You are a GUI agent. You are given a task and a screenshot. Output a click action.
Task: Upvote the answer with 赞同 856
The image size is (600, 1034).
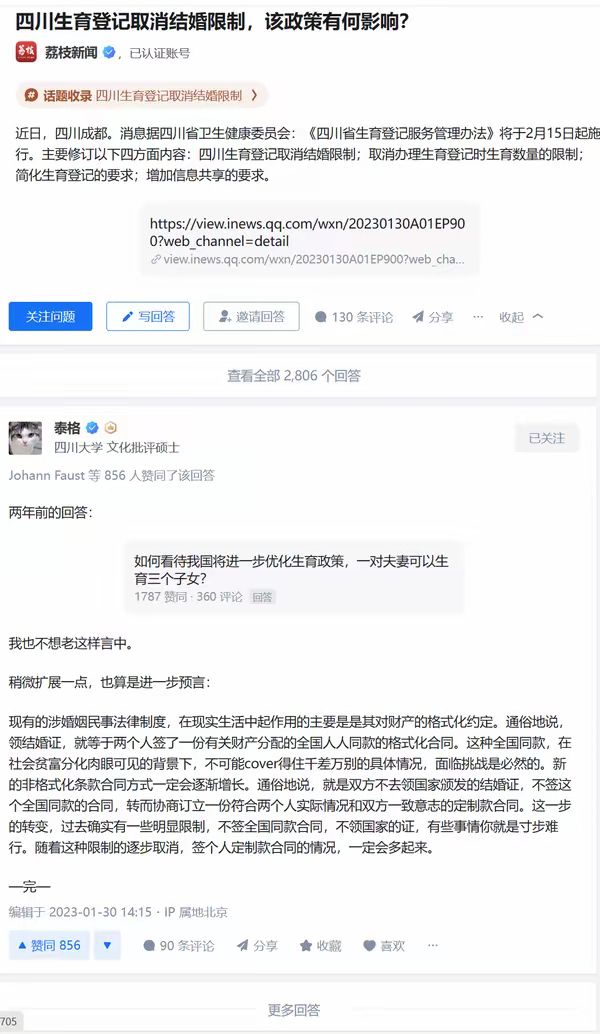[49, 946]
